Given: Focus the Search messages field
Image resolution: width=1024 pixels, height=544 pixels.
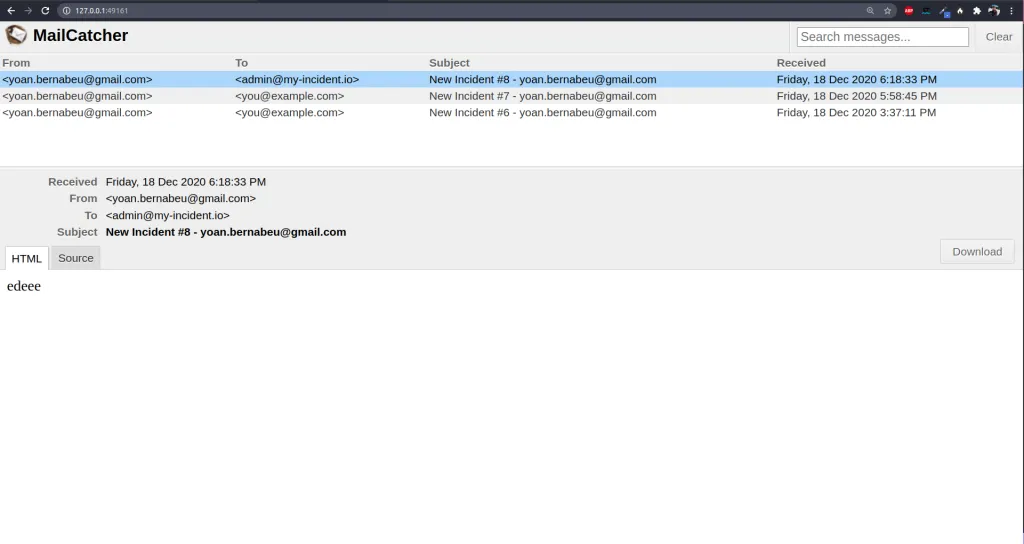Looking at the screenshot, I should [x=882, y=37].
